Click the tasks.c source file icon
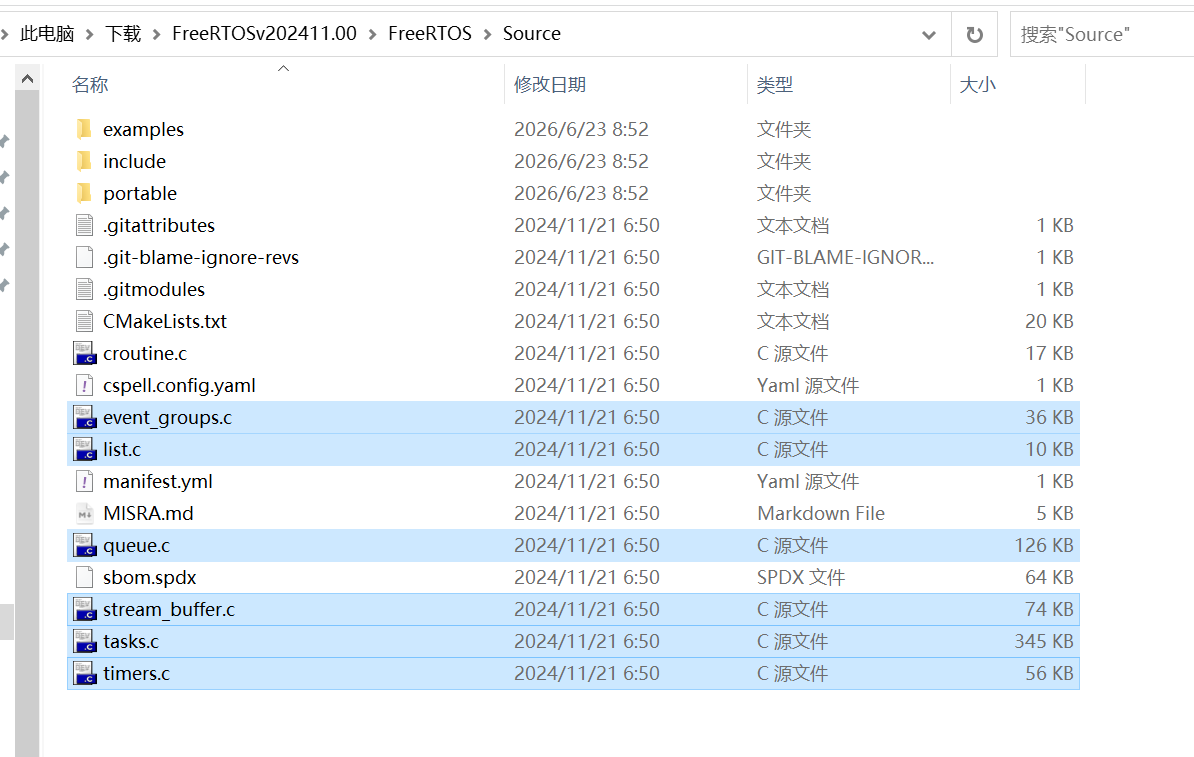This screenshot has height=757, width=1194. (85, 641)
